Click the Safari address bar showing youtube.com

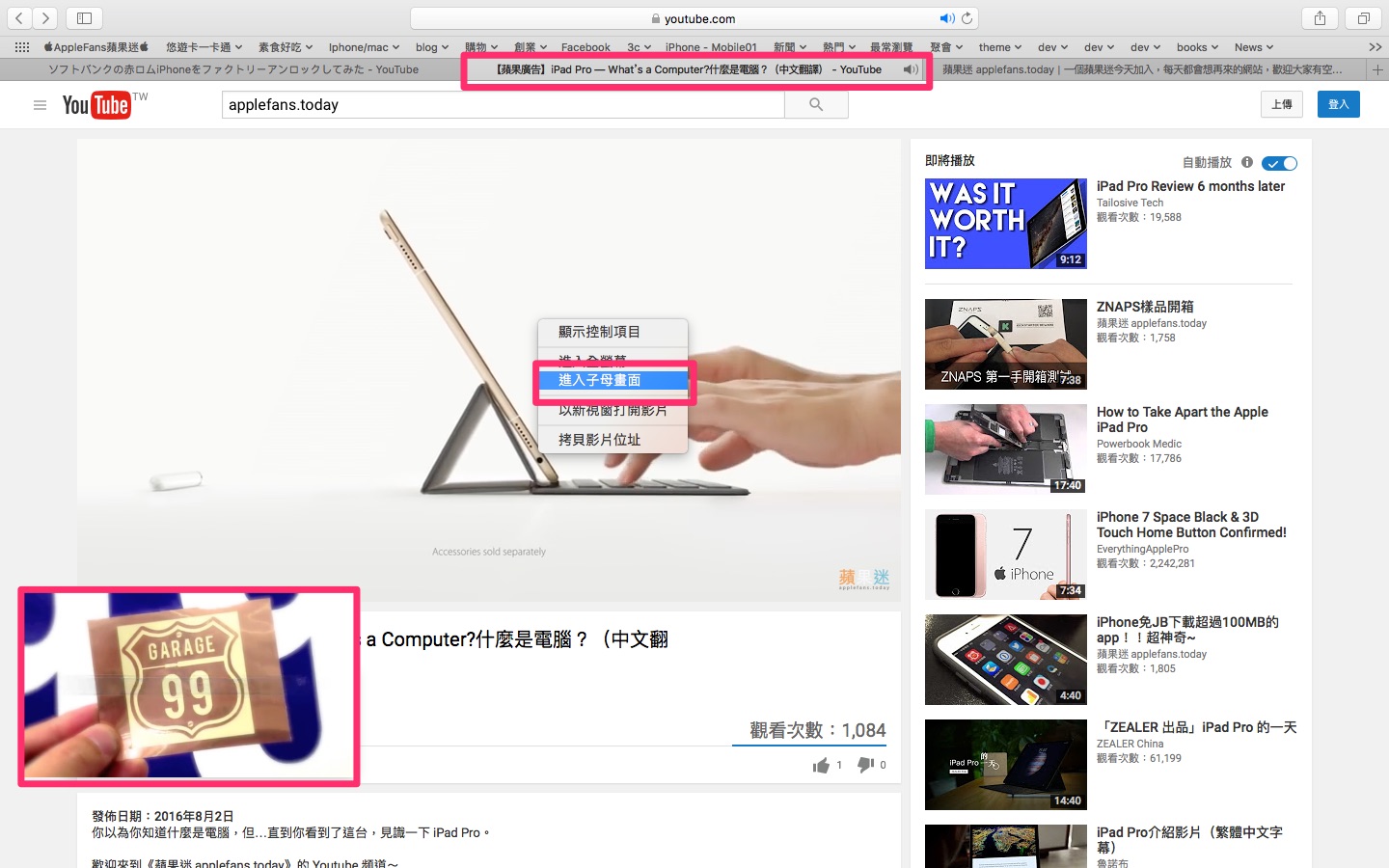pyautogui.click(x=694, y=18)
